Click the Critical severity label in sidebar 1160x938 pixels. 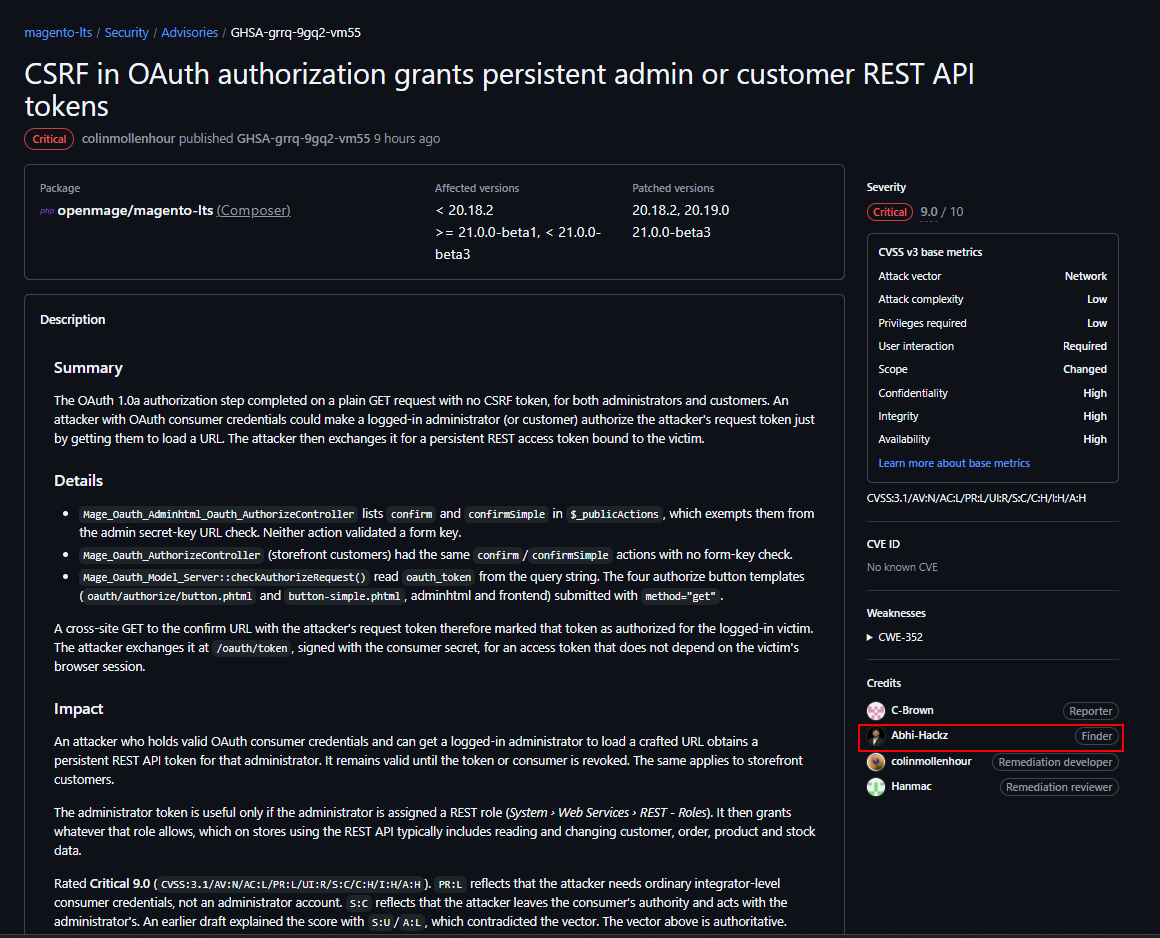889,212
